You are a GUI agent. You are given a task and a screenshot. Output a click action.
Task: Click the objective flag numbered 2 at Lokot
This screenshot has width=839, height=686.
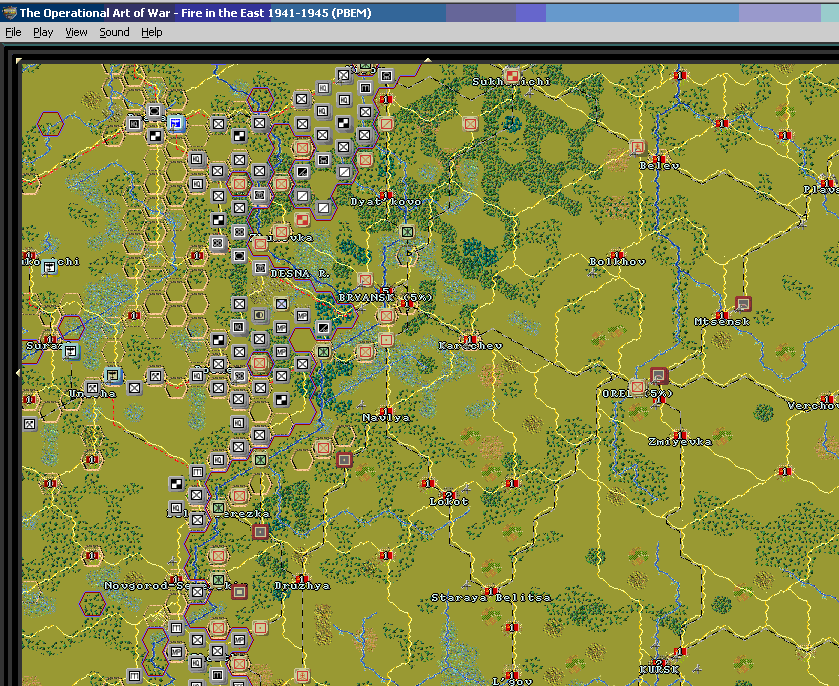448,495
